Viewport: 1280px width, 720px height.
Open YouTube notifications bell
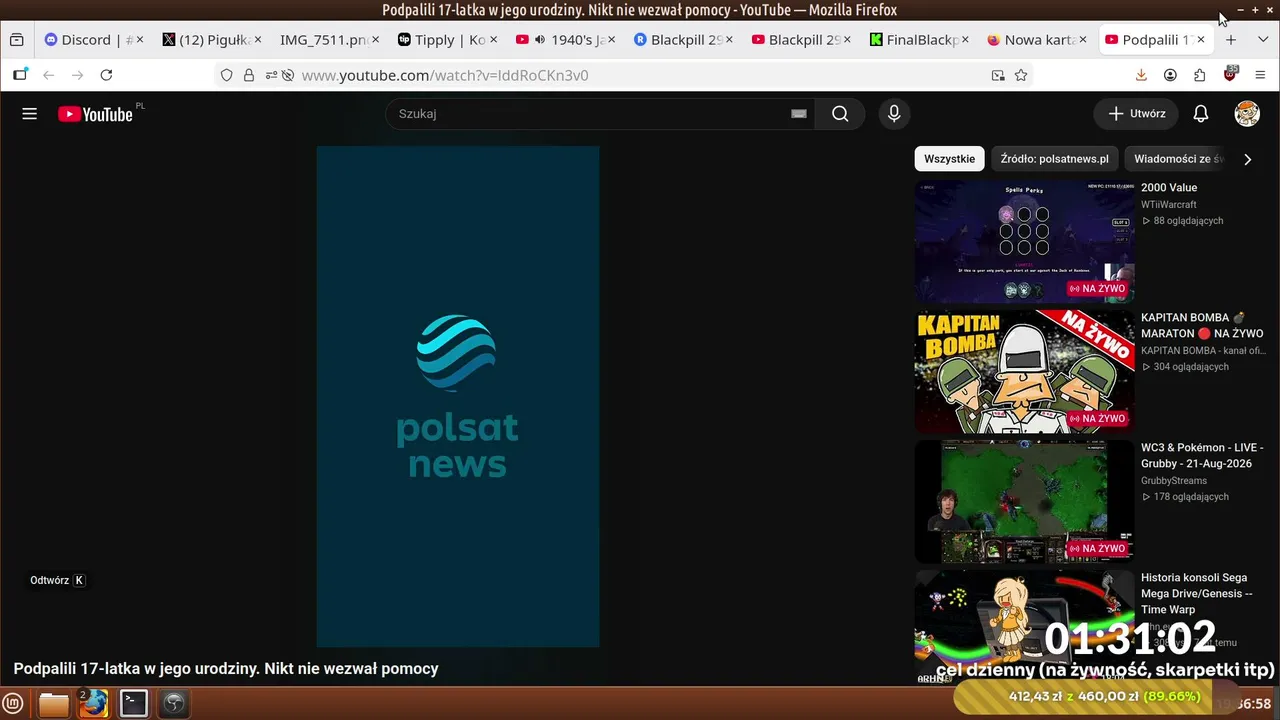coord(1201,114)
